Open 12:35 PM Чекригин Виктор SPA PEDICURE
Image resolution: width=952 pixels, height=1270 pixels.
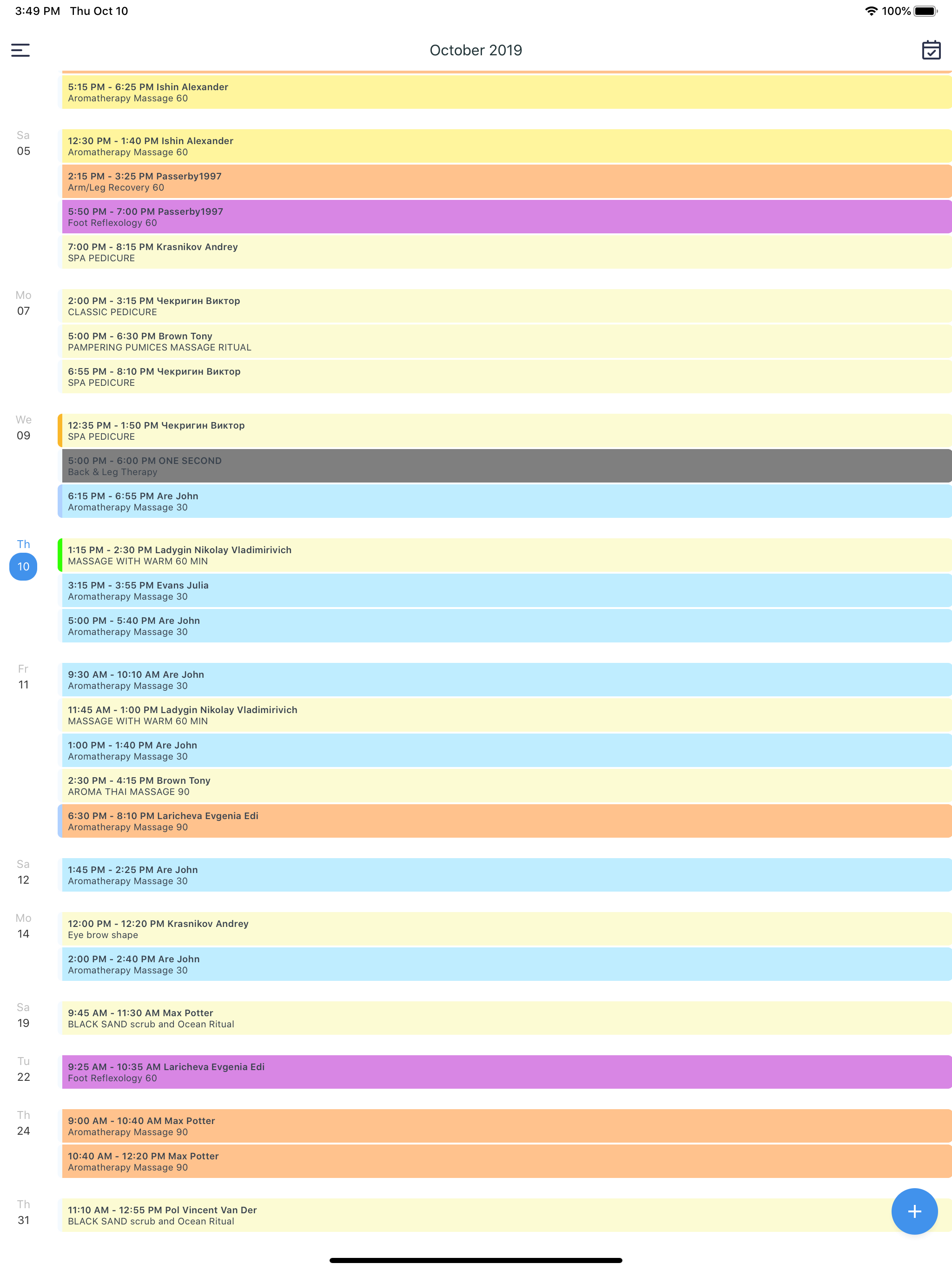pyautogui.click(x=505, y=430)
